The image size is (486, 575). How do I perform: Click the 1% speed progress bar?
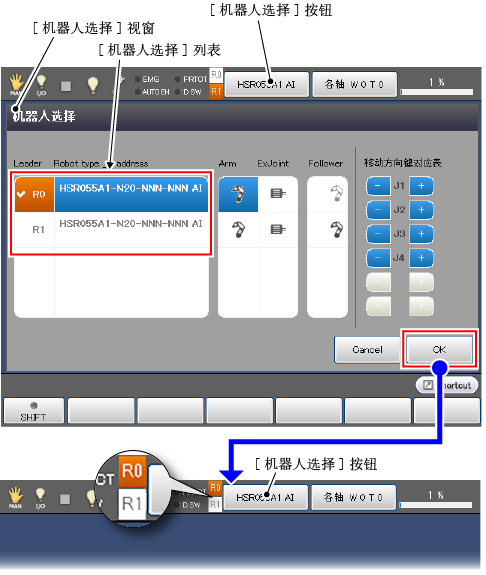pos(437,92)
